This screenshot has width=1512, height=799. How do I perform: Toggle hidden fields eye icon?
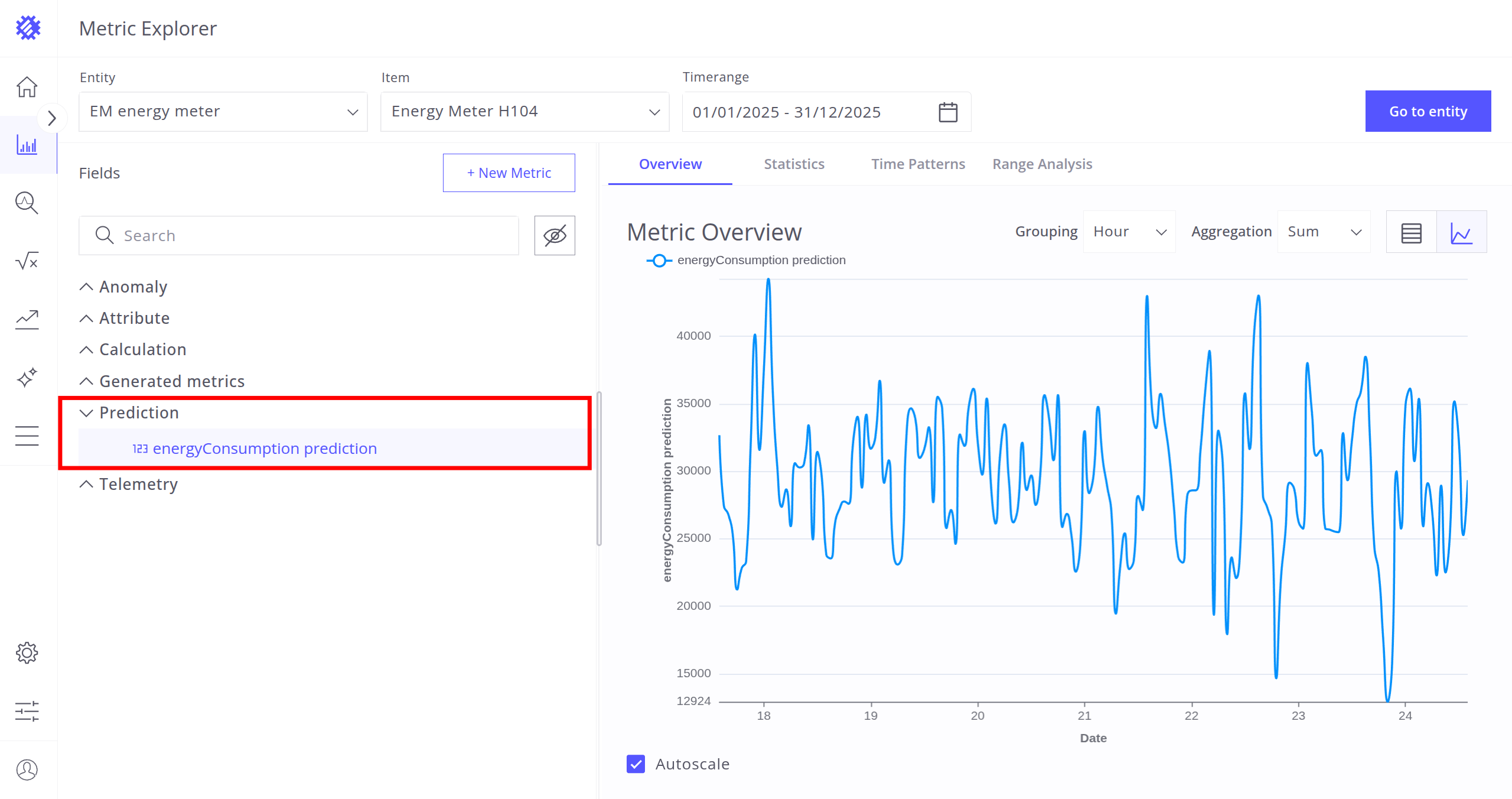point(555,235)
